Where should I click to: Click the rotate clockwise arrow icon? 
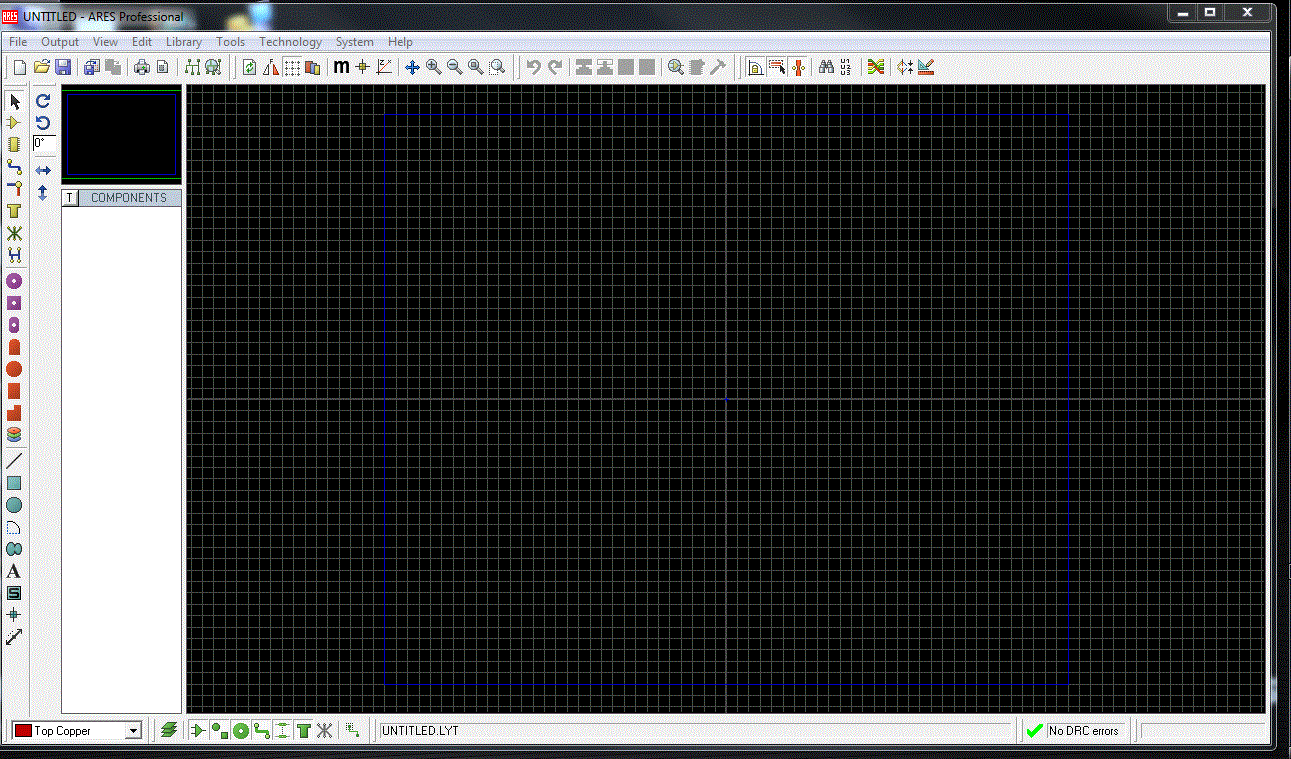point(43,101)
